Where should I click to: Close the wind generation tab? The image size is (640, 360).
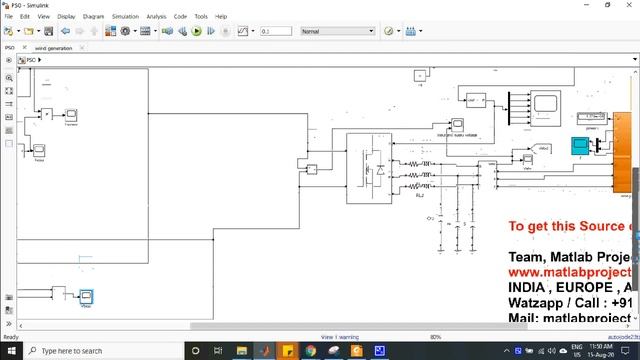82,48
